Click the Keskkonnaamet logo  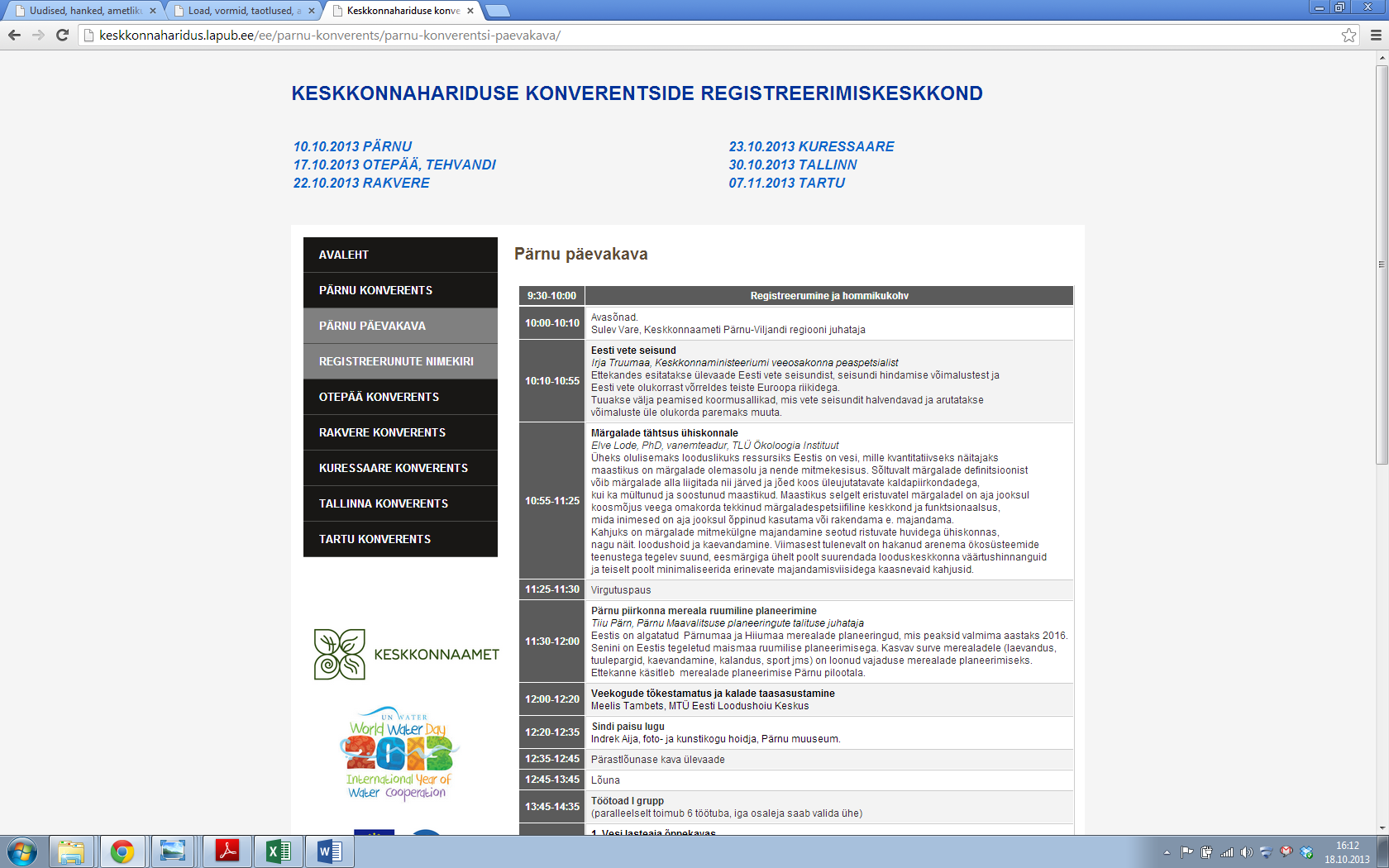click(x=406, y=654)
